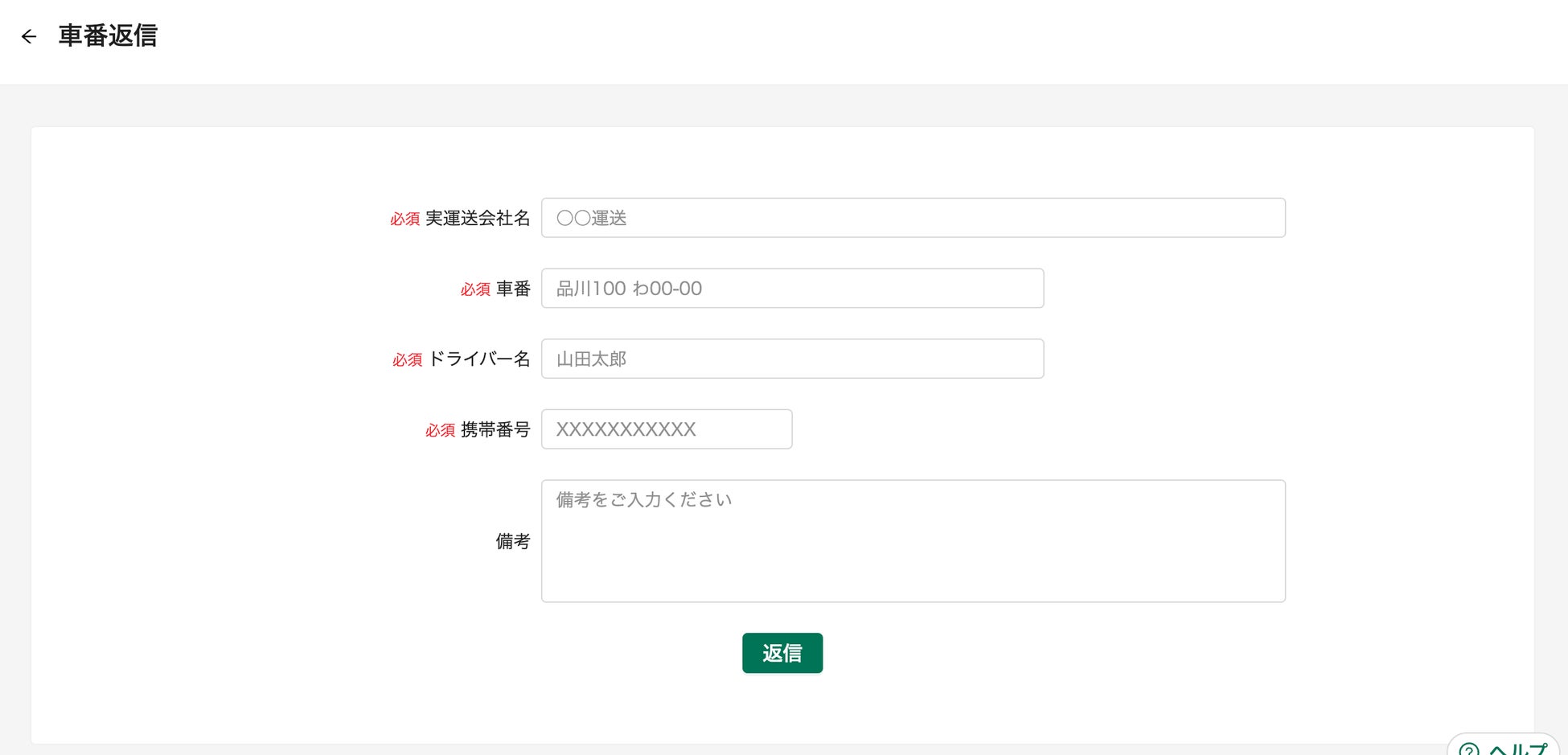This screenshot has width=1568, height=755.
Task: Click the back arrow icon
Action: tap(29, 36)
